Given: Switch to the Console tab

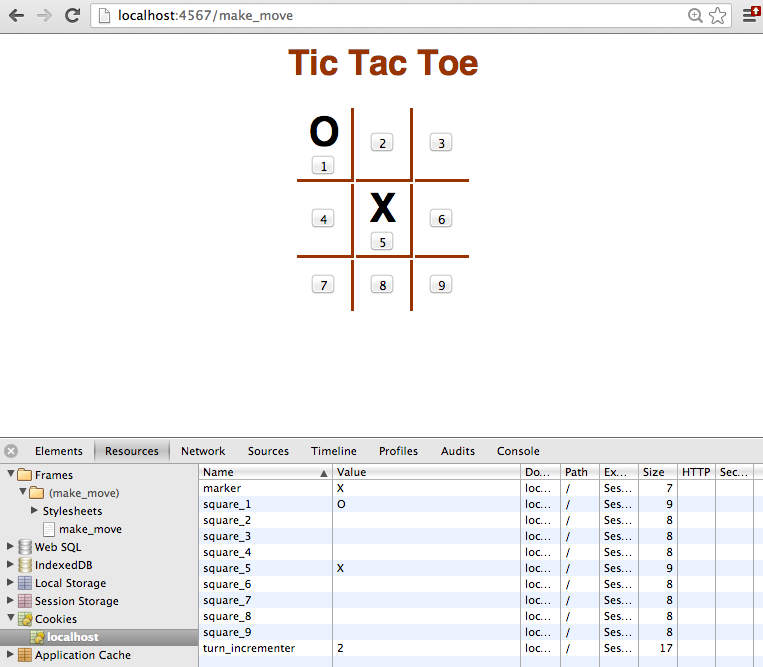Looking at the screenshot, I should click(518, 451).
